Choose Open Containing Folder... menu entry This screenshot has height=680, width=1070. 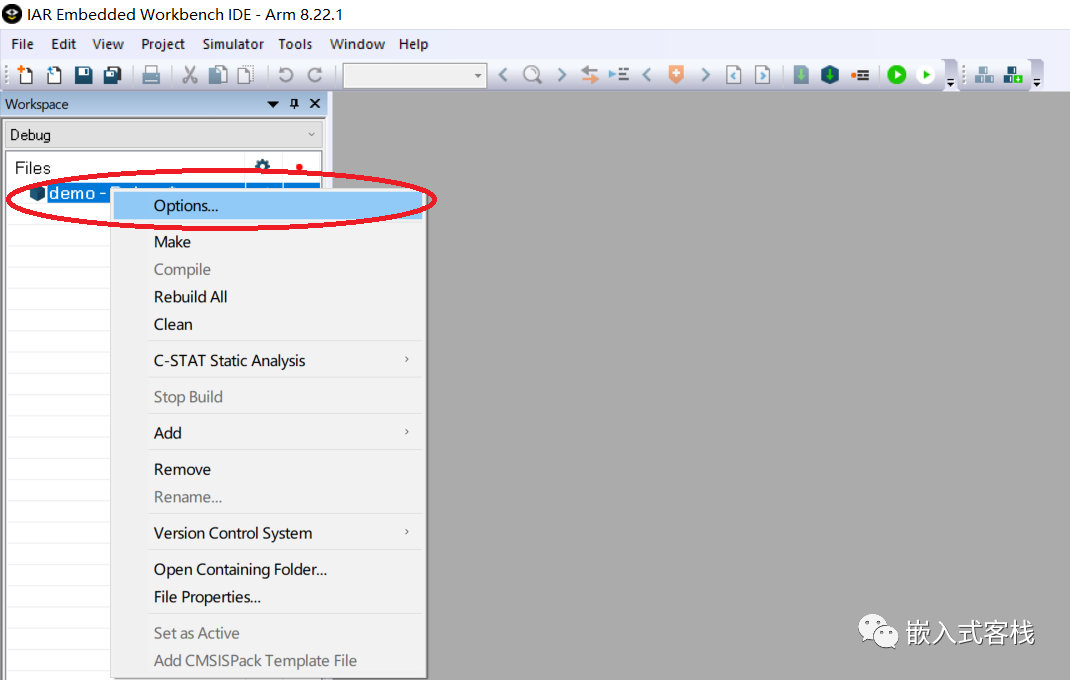click(x=268, y=569)
